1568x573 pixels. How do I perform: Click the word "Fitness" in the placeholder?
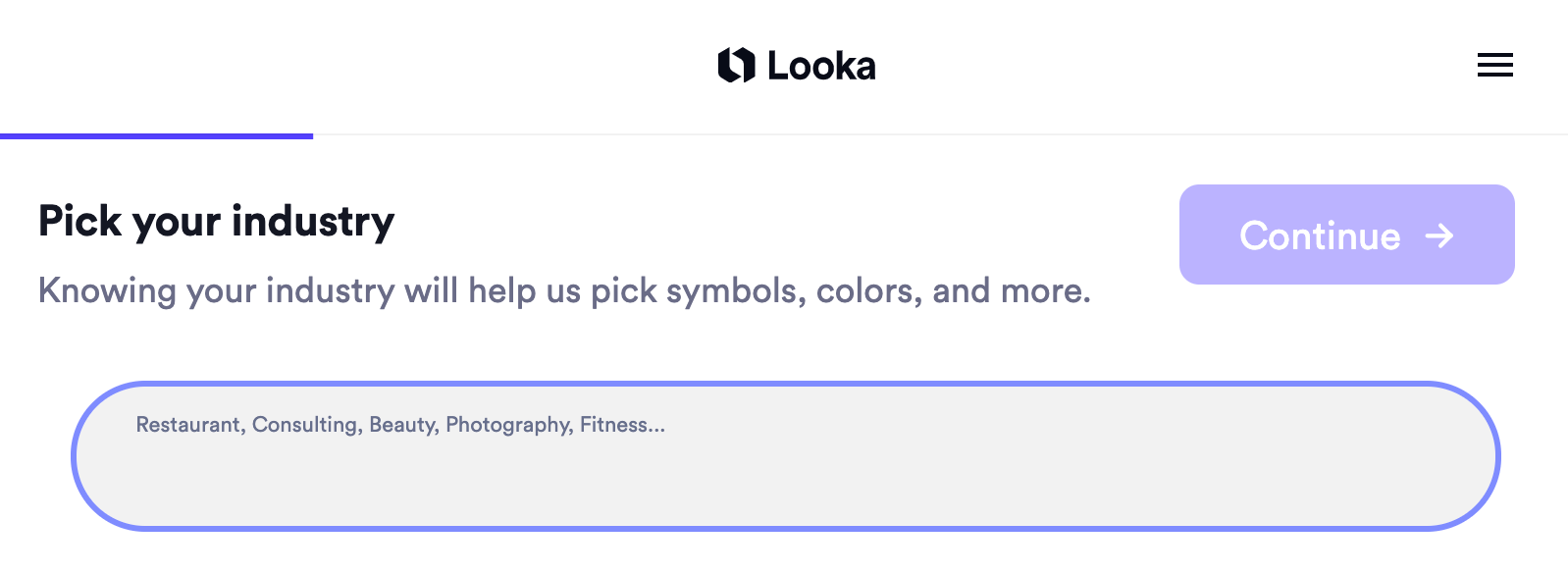[x=613, y=425]
